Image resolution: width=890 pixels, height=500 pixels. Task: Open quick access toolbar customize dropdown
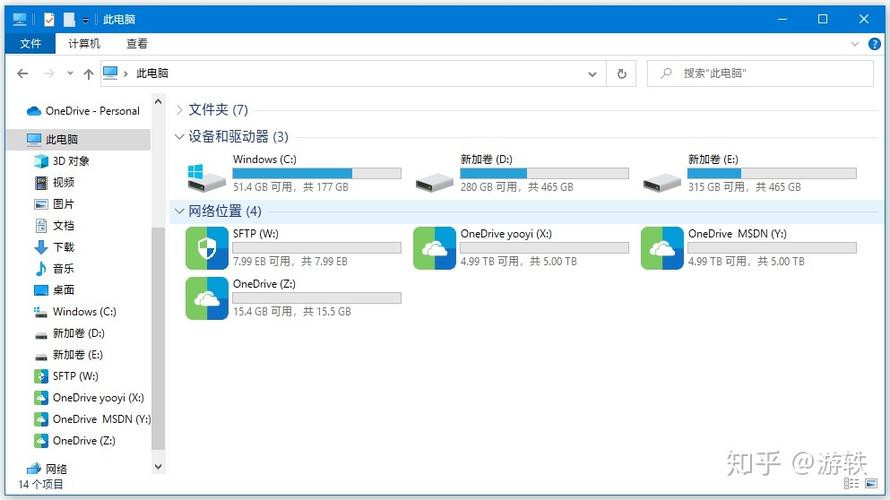[85, 20]
